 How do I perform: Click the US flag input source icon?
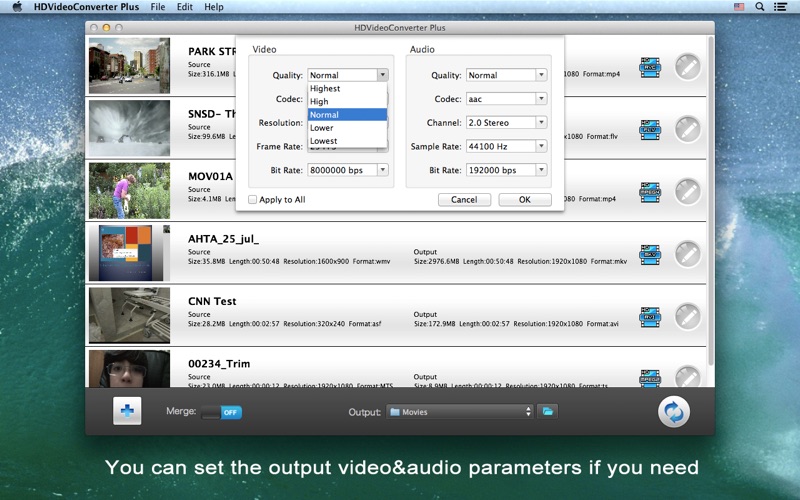pyautogui.click(x=739, y=7)
